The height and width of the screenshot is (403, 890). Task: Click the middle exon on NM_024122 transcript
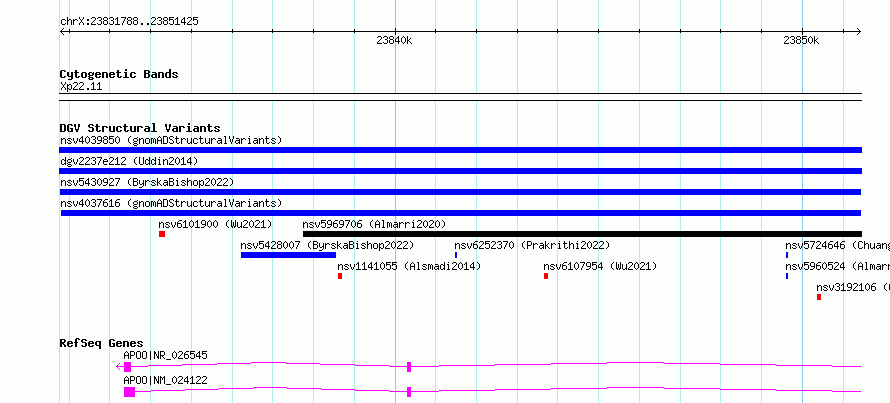click(409, 392)
